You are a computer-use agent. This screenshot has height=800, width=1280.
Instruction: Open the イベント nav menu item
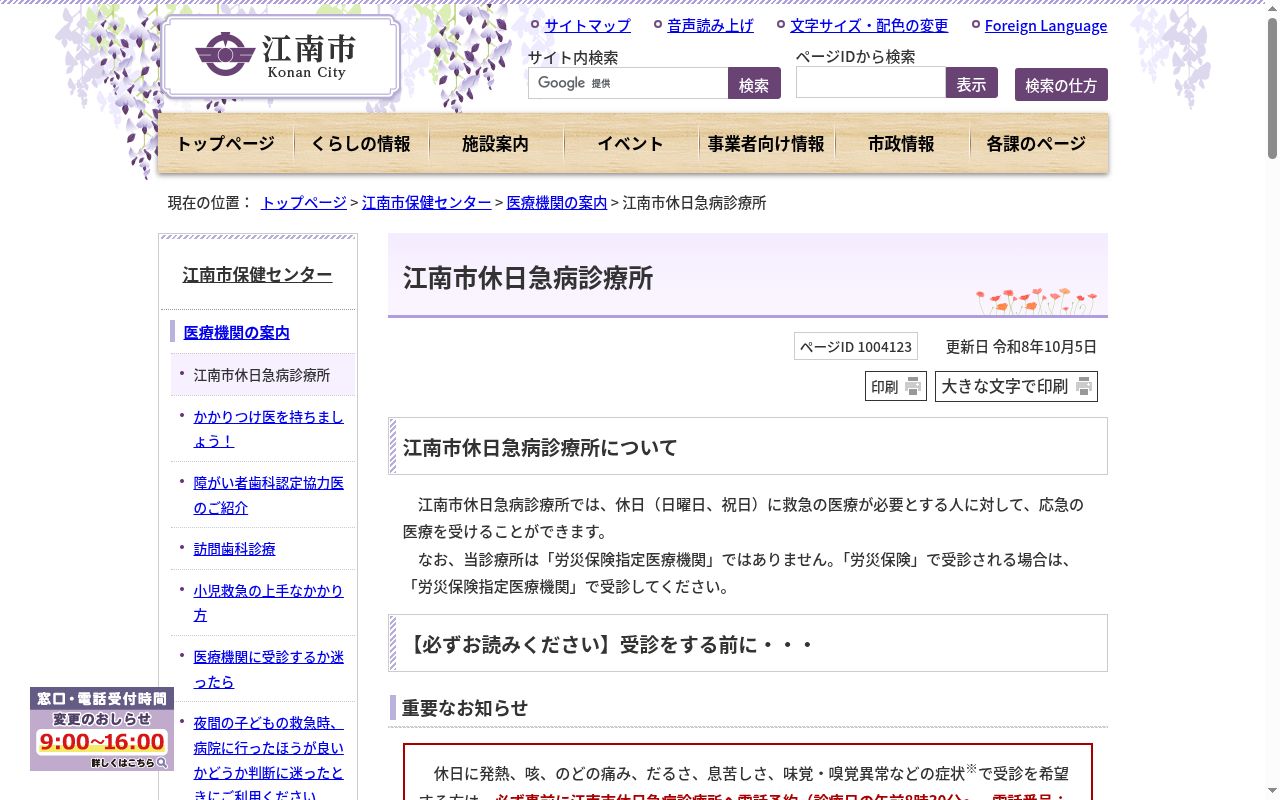[x=631, y=144]
